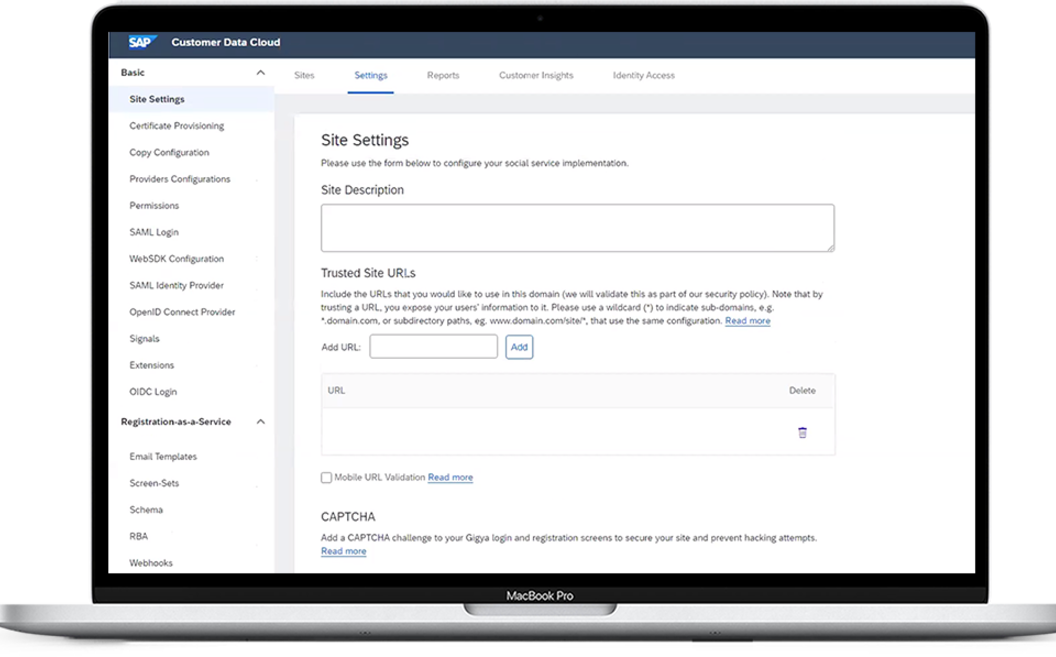
Task: Focus the Add URL text field
Action: click(x=433, y=347)
